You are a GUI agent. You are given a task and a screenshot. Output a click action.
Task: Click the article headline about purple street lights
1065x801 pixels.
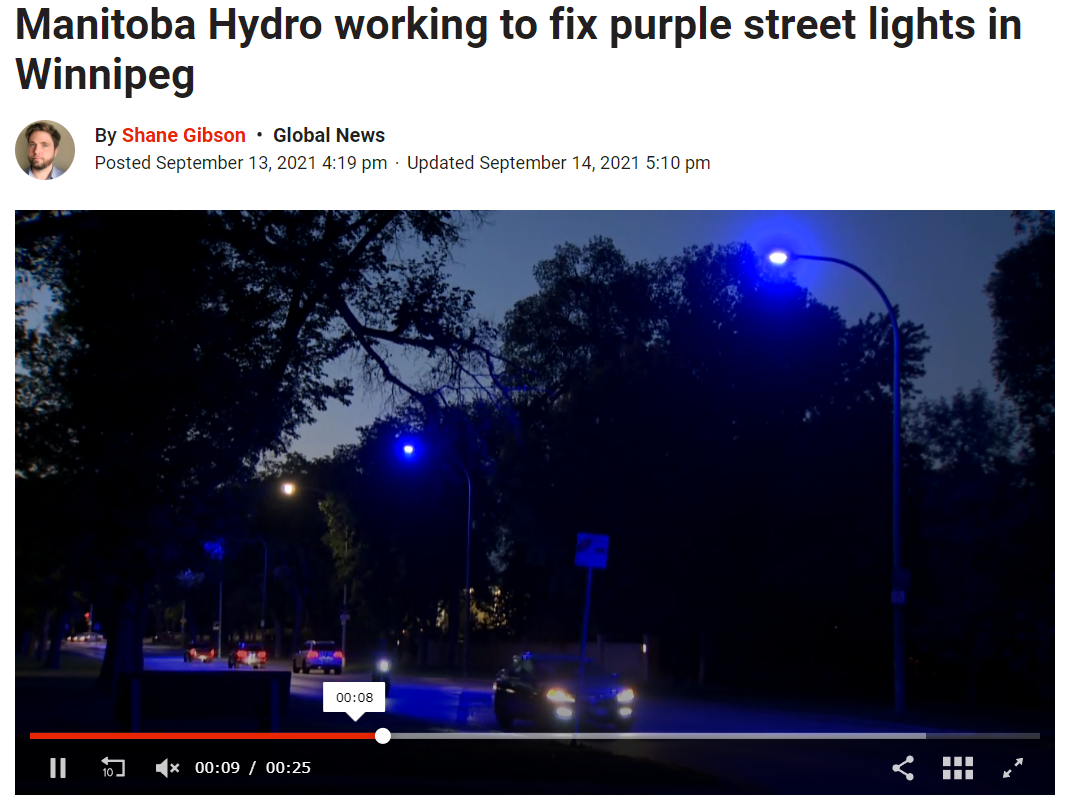click(x=518, y=49)
